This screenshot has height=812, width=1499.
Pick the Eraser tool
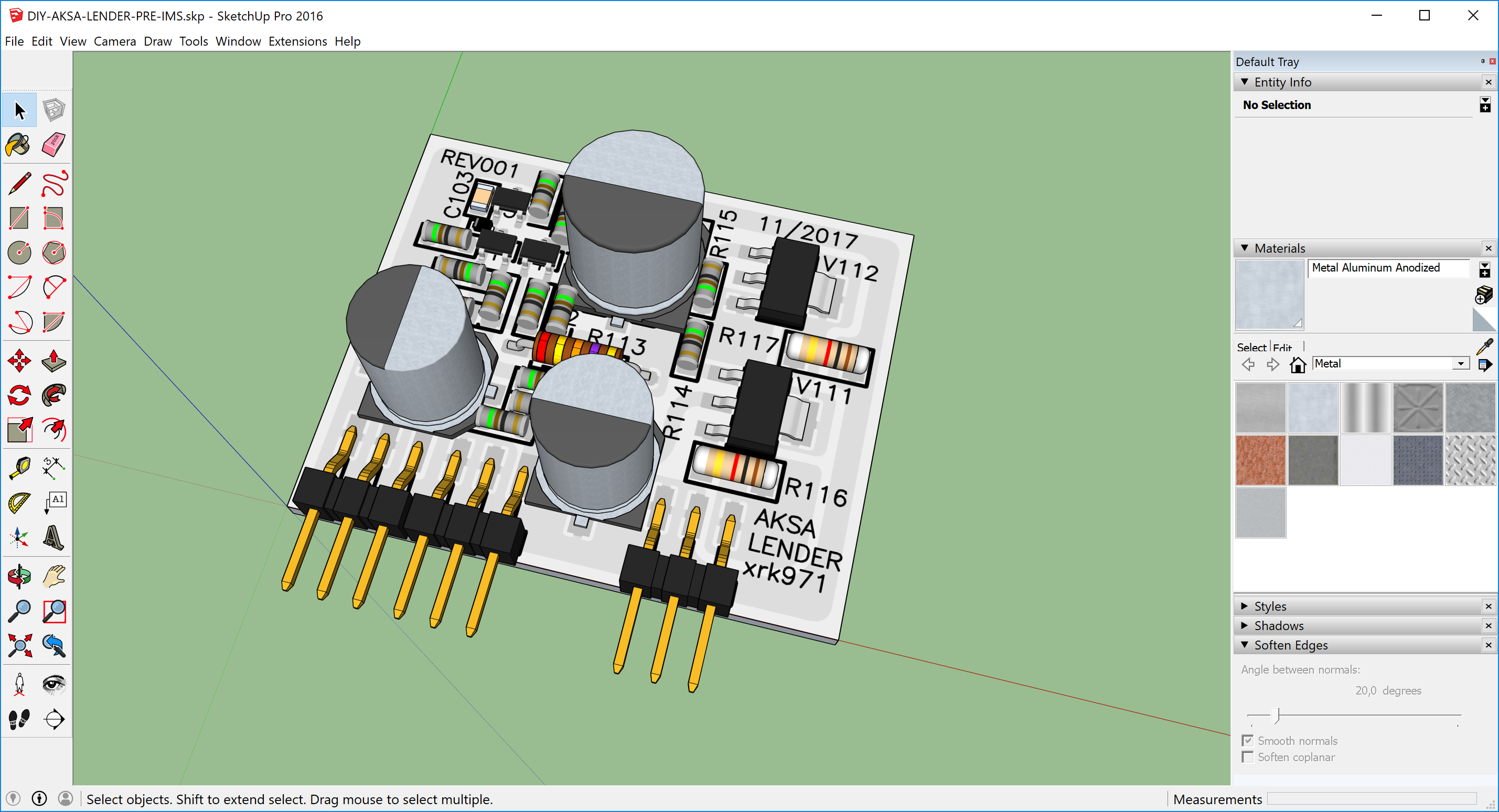(x=53, y=145)
